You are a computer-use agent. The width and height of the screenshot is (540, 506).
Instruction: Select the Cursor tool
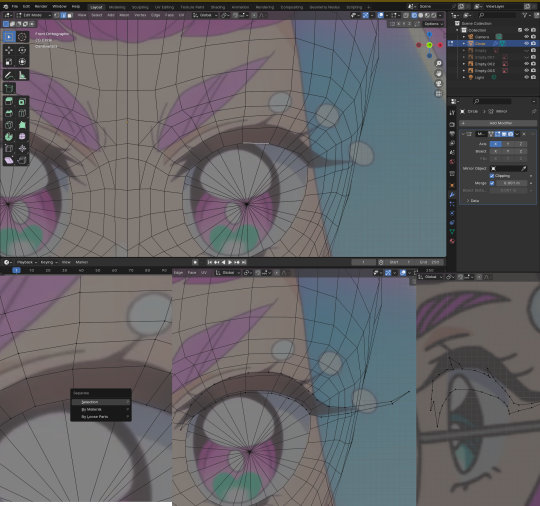pos(22,37)
